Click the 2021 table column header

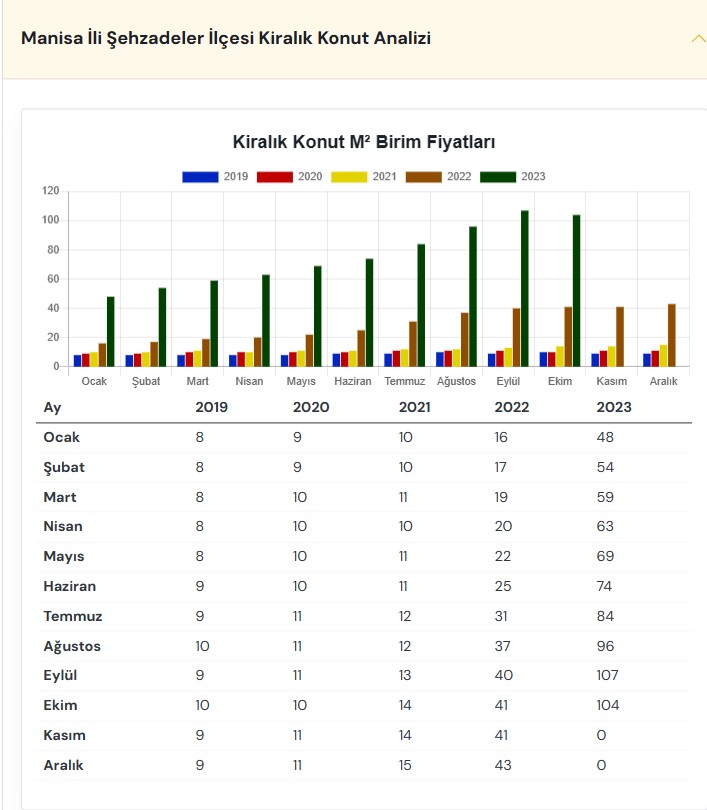pos(415,407)
